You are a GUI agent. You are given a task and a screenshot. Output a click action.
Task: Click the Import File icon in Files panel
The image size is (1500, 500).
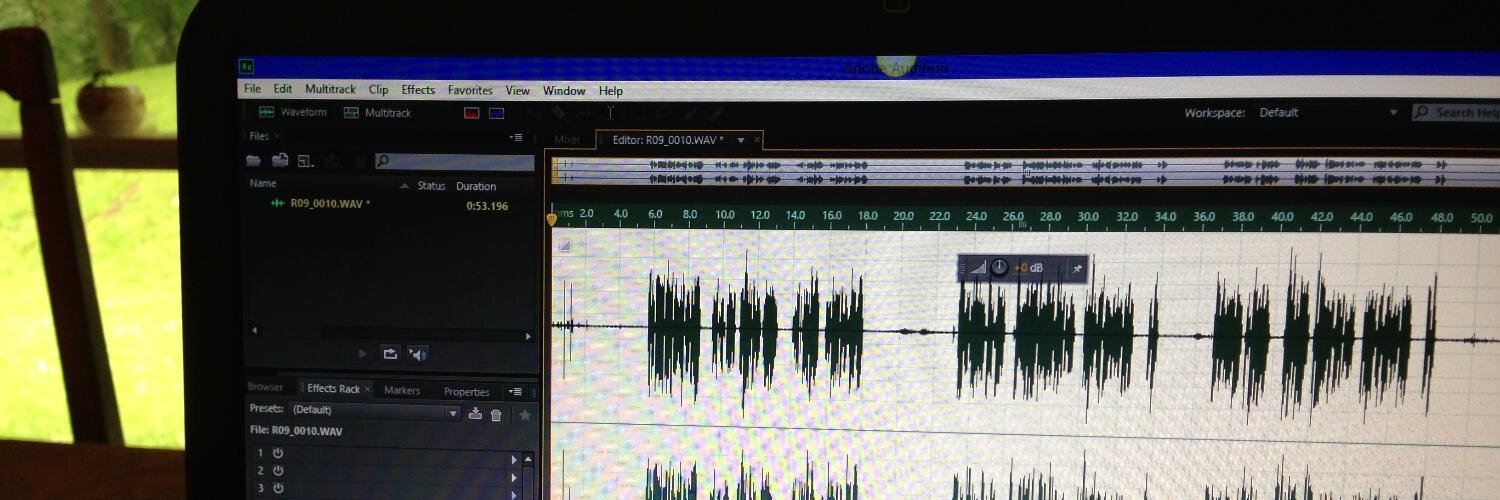pos(280,160)
